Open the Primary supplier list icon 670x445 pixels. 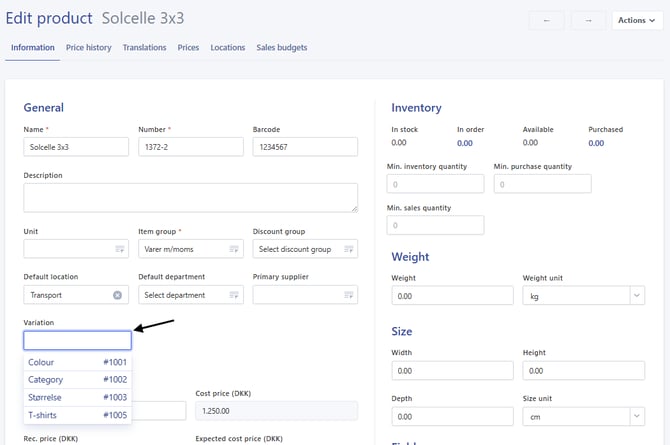coord(349,295)
